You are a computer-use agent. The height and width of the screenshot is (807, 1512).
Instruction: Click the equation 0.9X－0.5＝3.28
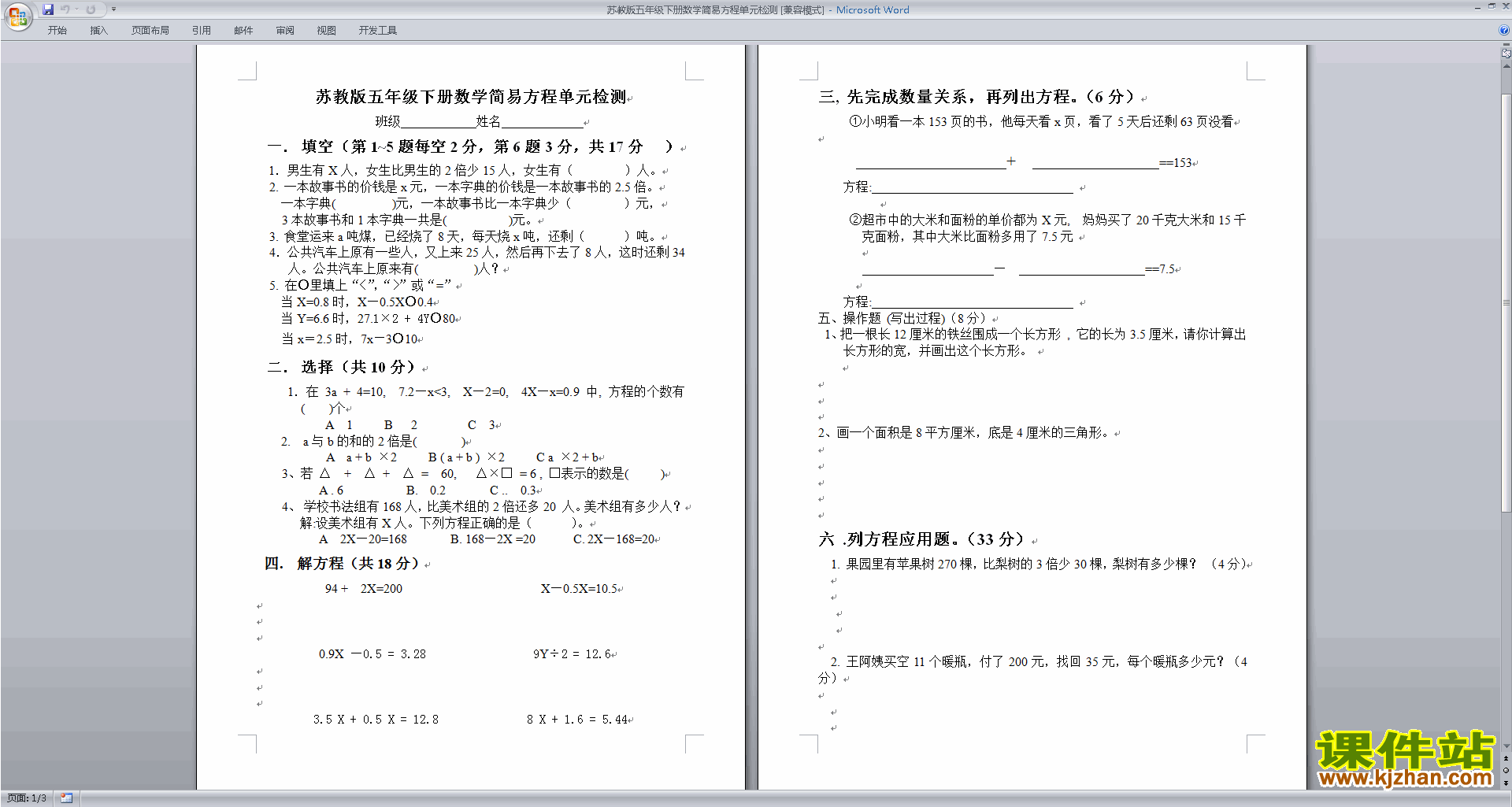point(372,654)
